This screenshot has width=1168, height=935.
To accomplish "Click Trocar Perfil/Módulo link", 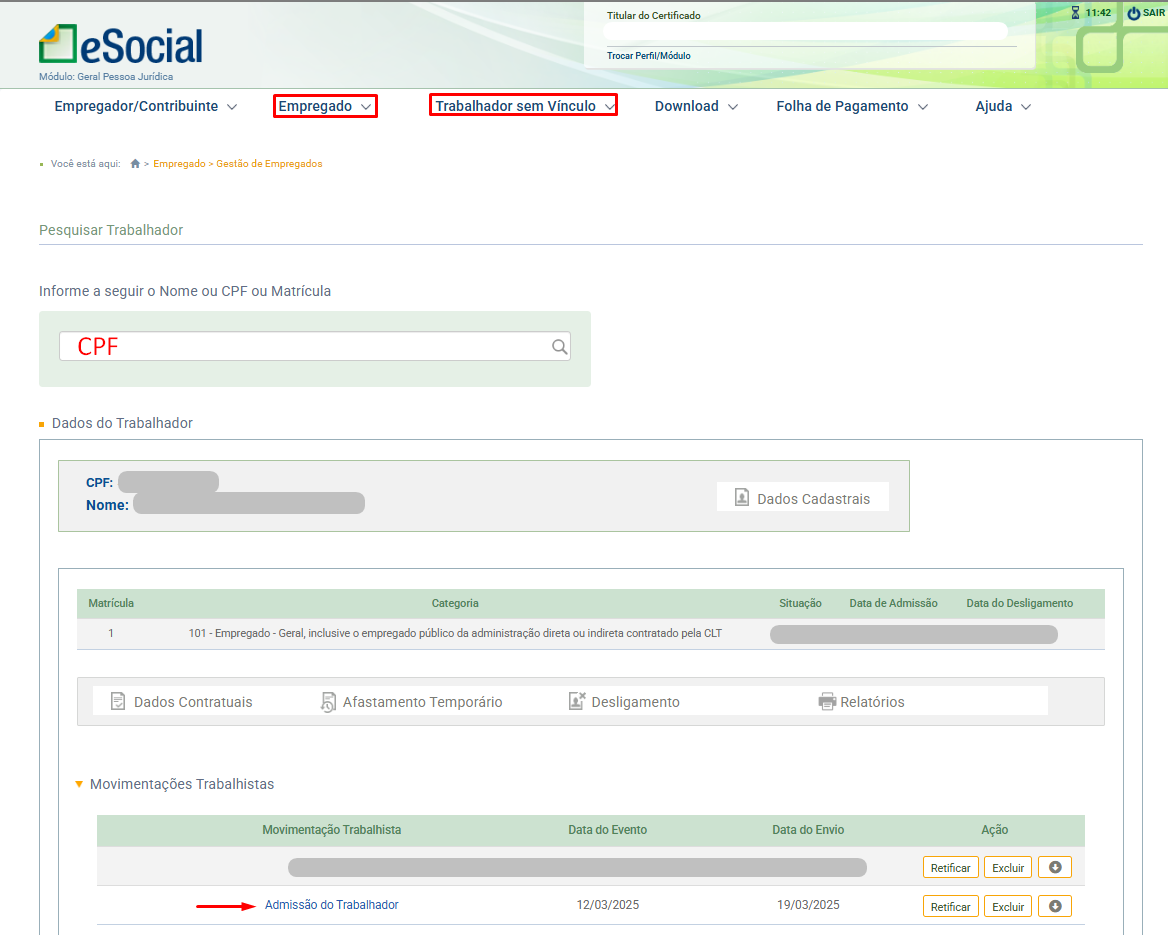I will click(648, 56).
